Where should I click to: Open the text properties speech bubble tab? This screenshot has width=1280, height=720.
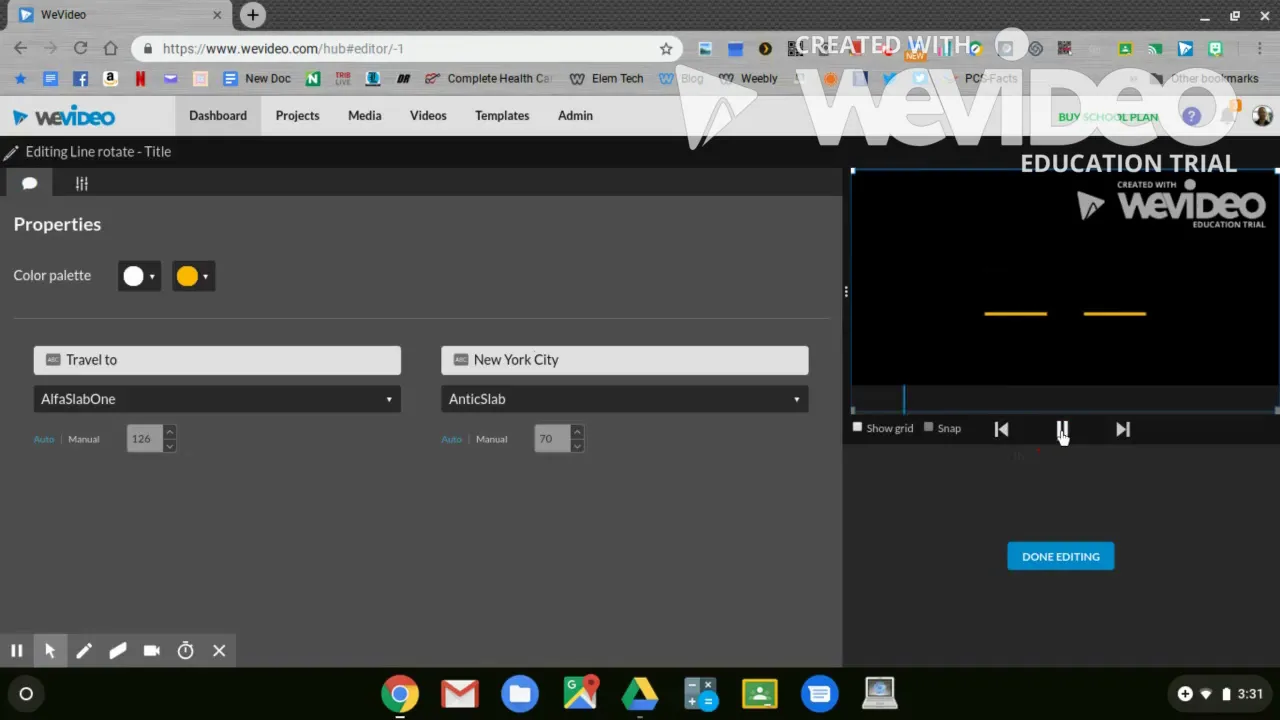click(29, 183)
